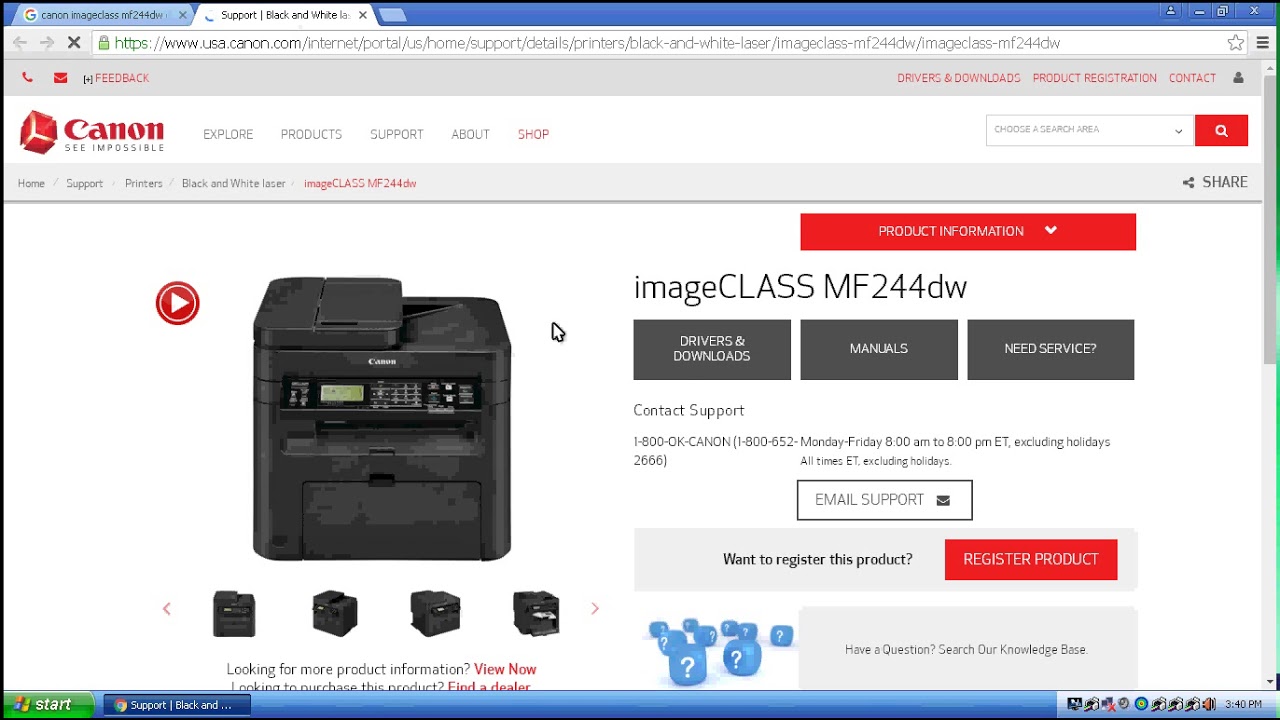Click the secure padlock icon
The width and height of the screenshot is (1280, 720).
tap(104, 43)
